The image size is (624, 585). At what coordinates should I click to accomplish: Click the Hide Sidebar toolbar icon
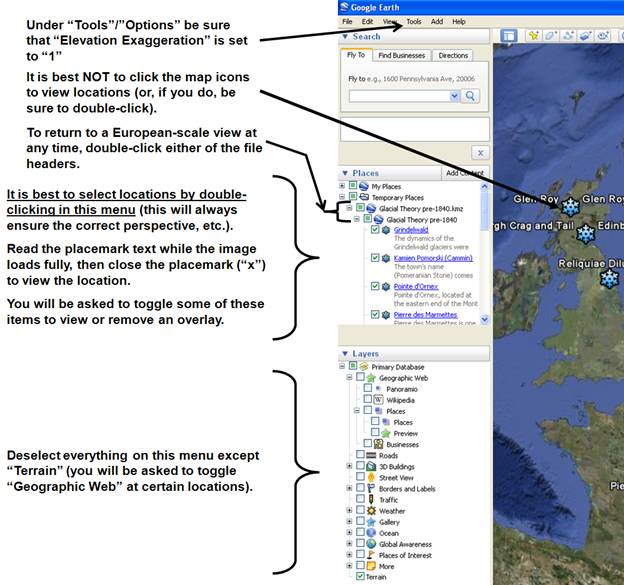pyautogui.click(x=508, y=36)
